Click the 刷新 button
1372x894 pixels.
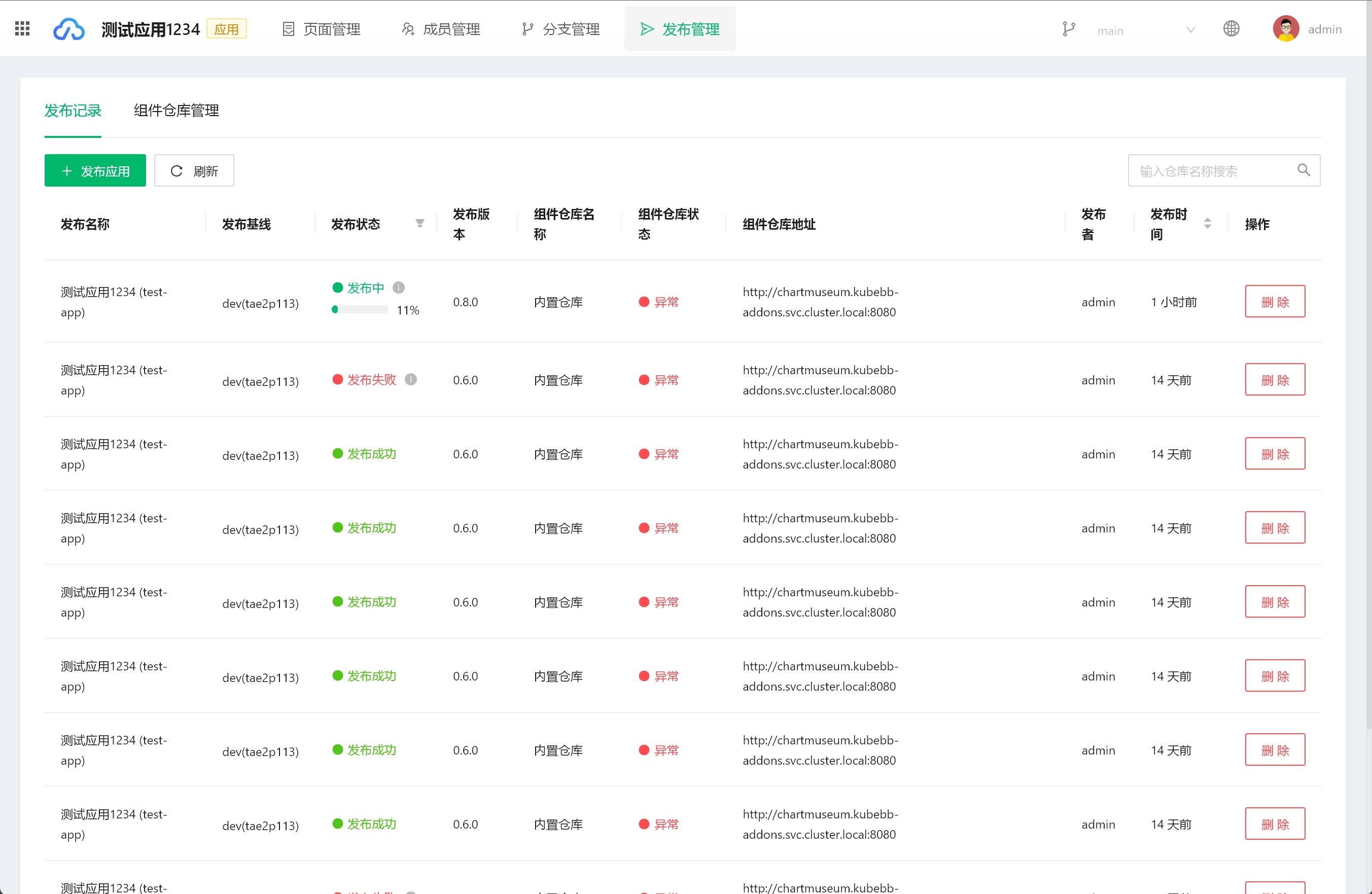pos(194,170)
